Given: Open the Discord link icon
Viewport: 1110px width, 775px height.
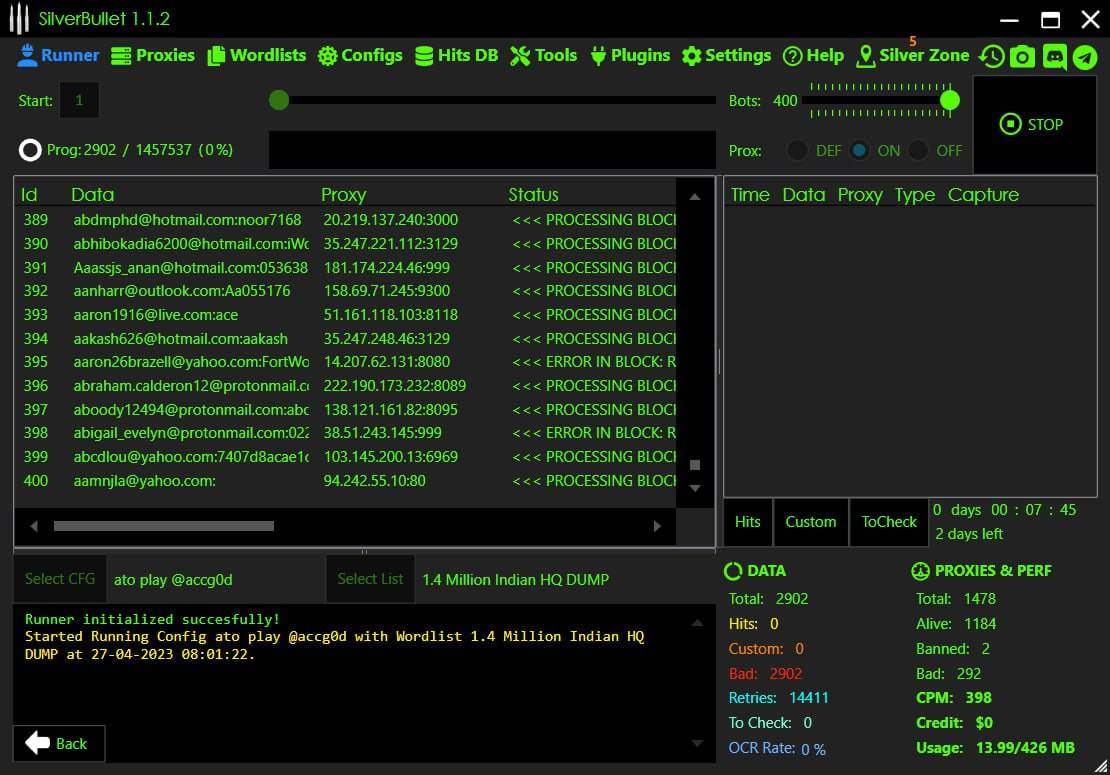Looking at the screenshot, I should tap(1054, 57).
